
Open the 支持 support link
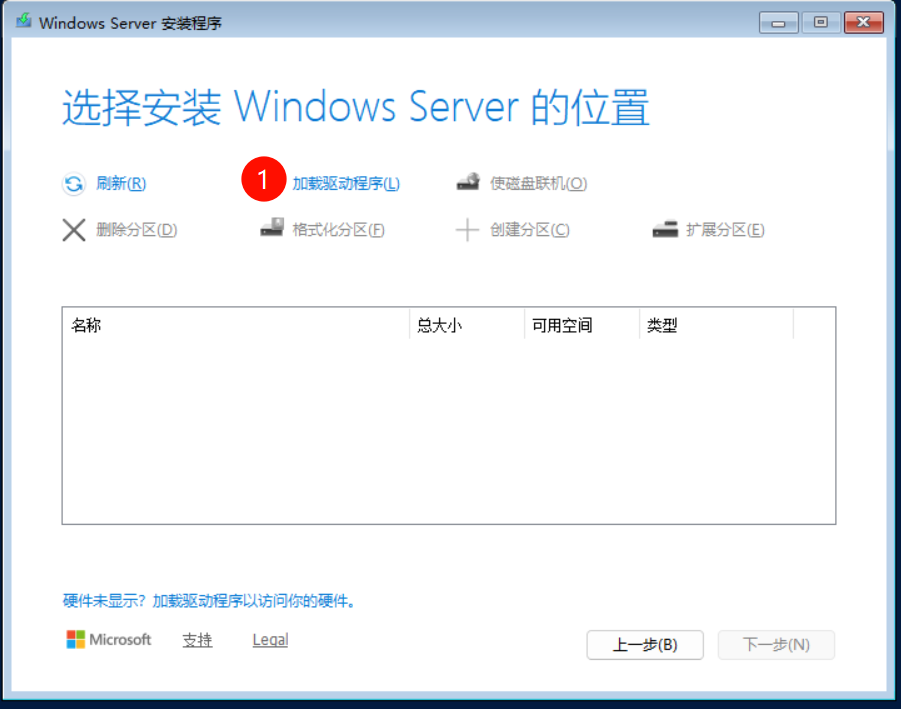(x=197, y=640)
